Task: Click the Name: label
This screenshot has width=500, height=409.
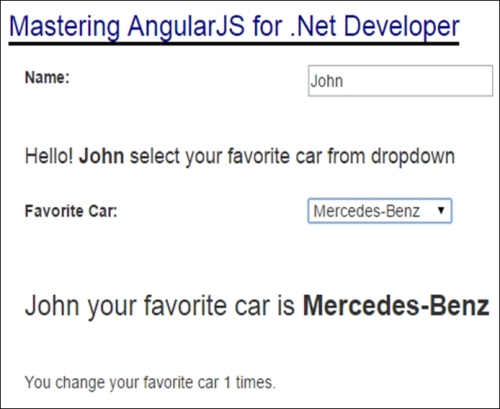Action: (x=47, y=77)
